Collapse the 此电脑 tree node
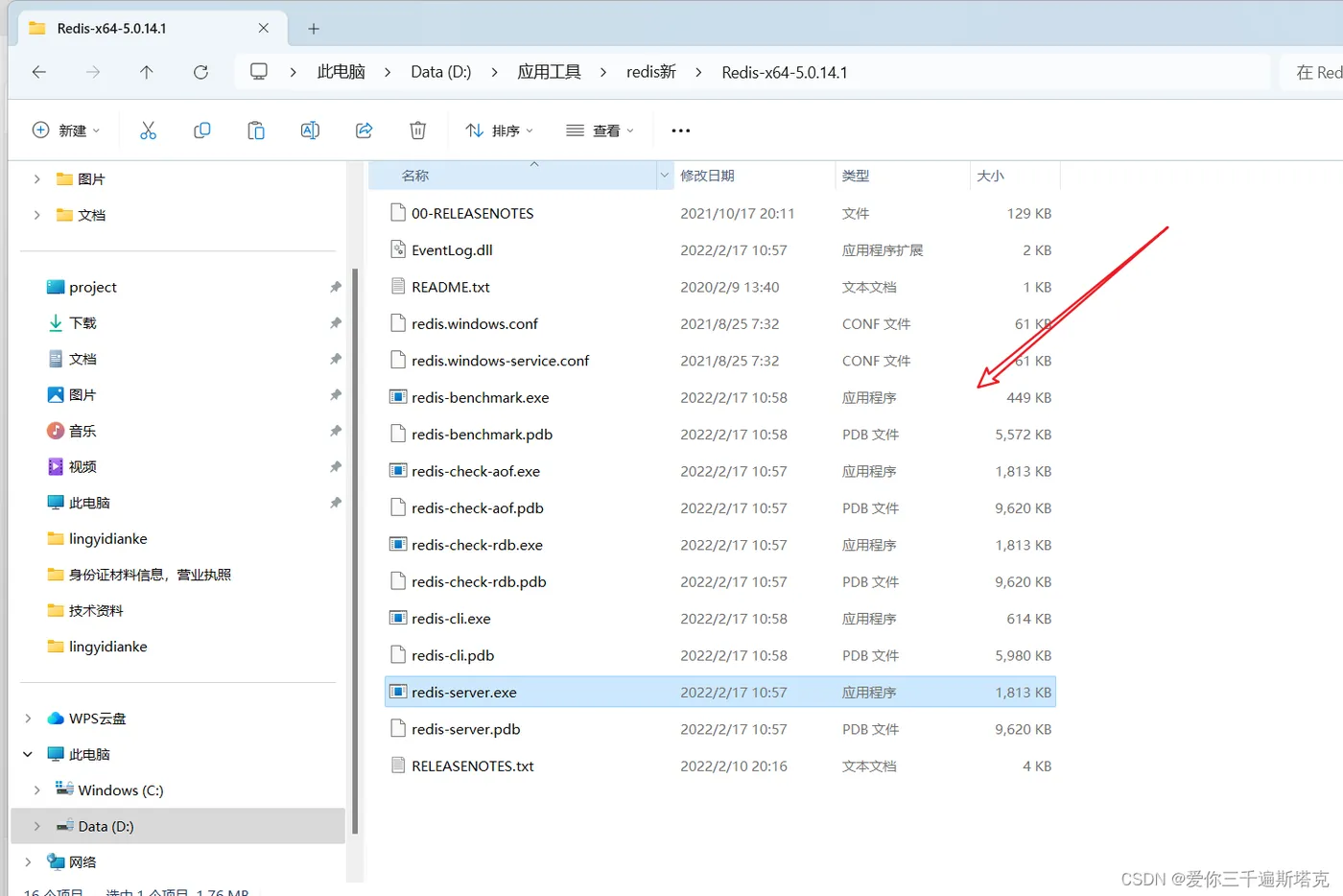This screenshot has height=896, width=1343. pos(28,754)
